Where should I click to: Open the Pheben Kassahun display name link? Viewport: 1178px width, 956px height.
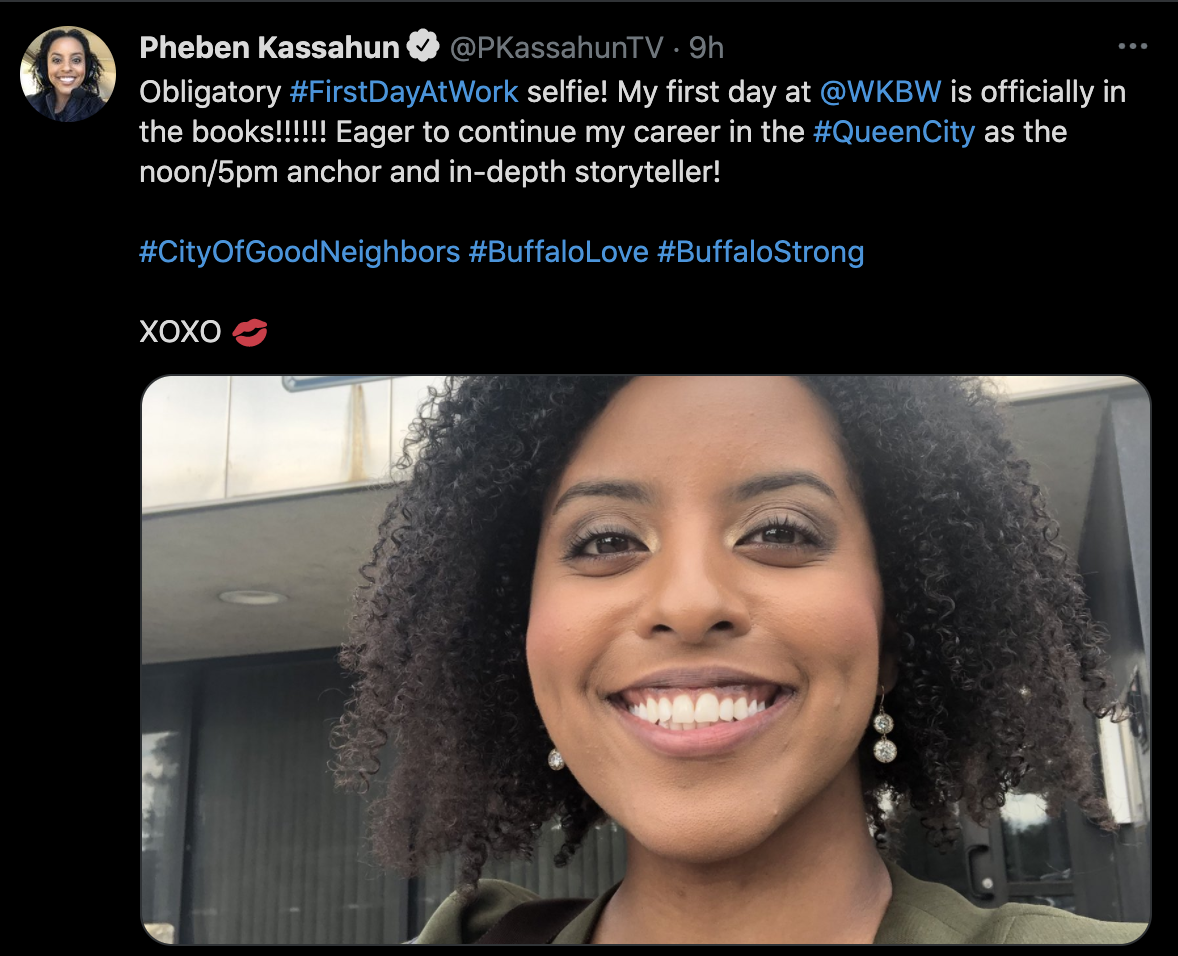click(269, 47)
